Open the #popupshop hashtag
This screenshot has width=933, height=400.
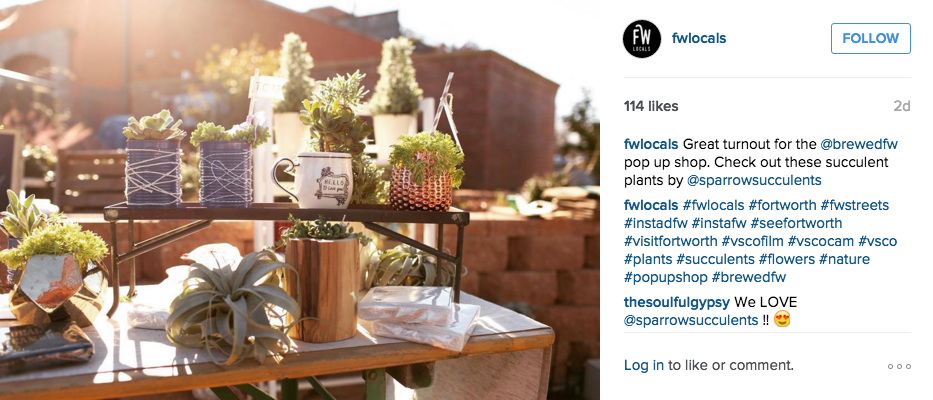[x=666, y=277]
